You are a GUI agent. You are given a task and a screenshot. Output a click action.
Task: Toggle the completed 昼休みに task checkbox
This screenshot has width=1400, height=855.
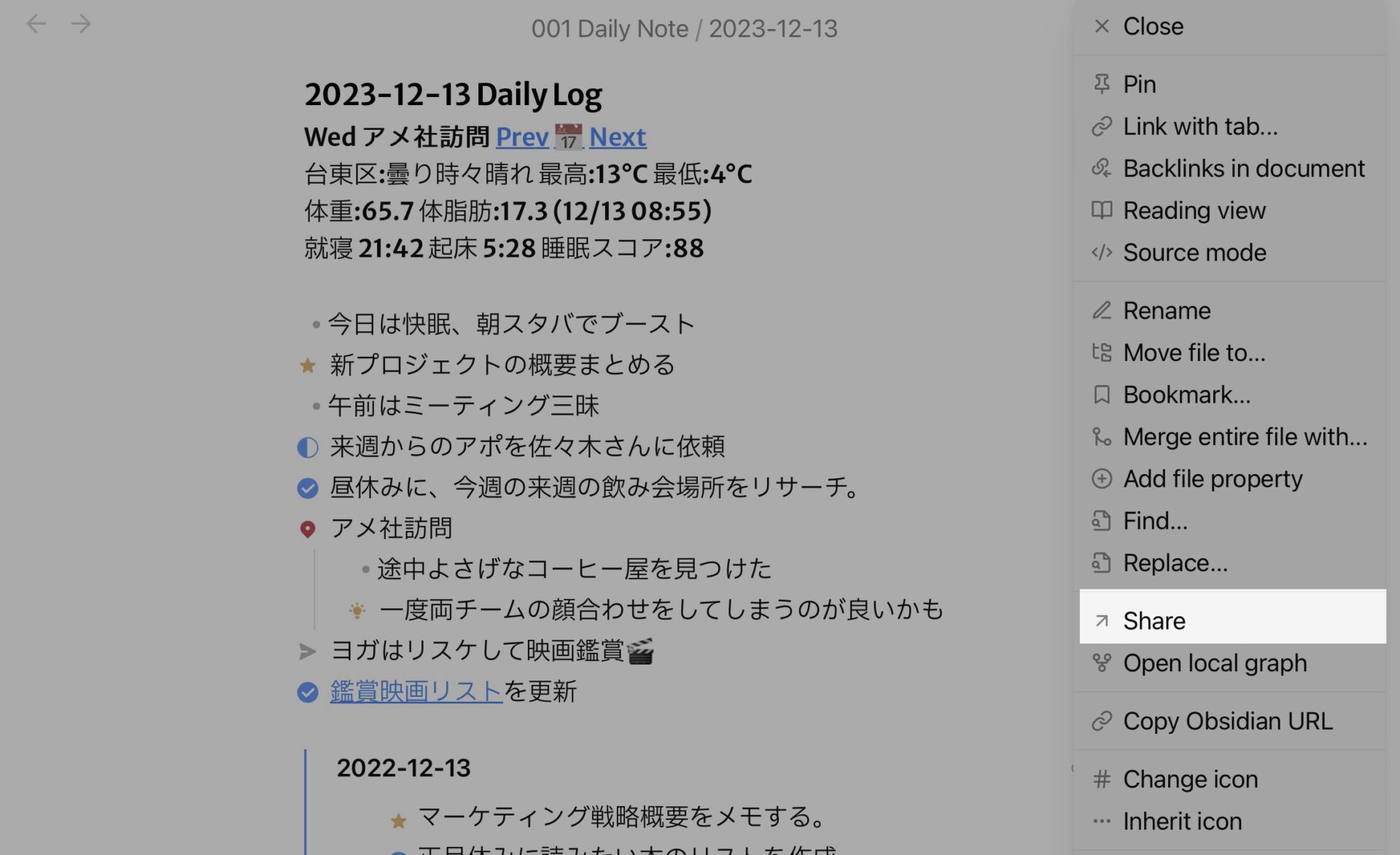(x=307, y=487)
